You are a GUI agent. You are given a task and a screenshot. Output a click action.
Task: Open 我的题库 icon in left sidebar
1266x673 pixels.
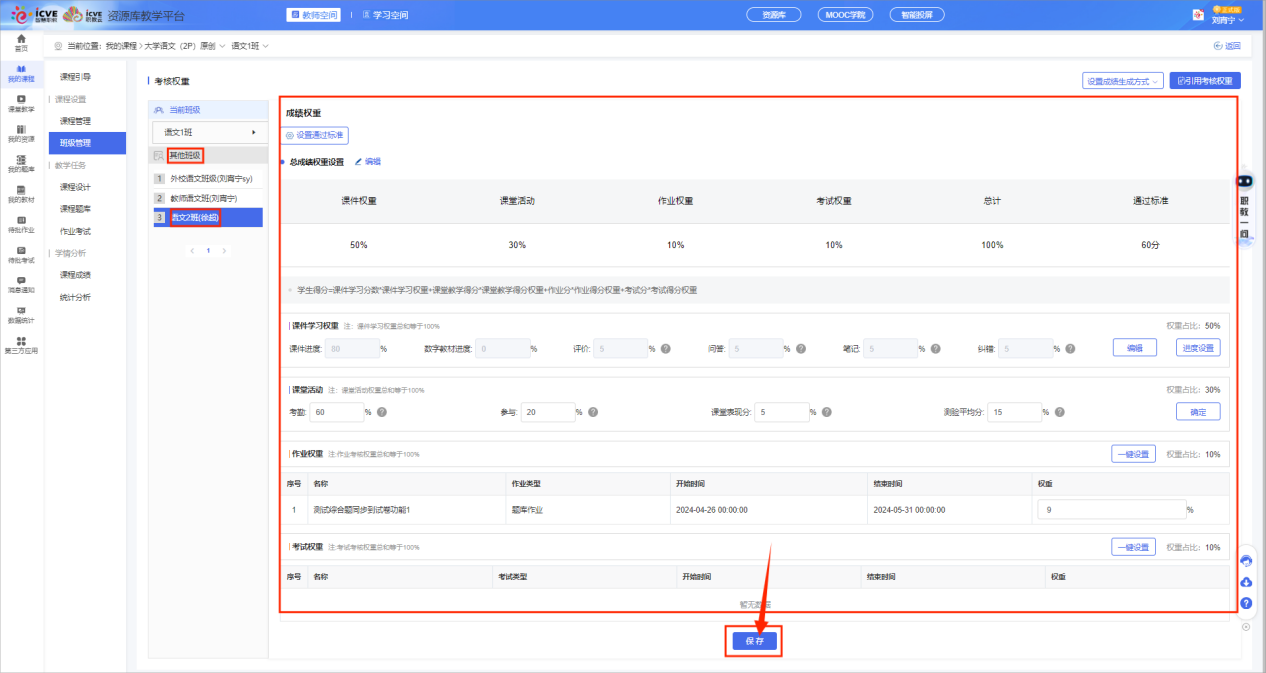pyautogui.click(x=21, y=163)
